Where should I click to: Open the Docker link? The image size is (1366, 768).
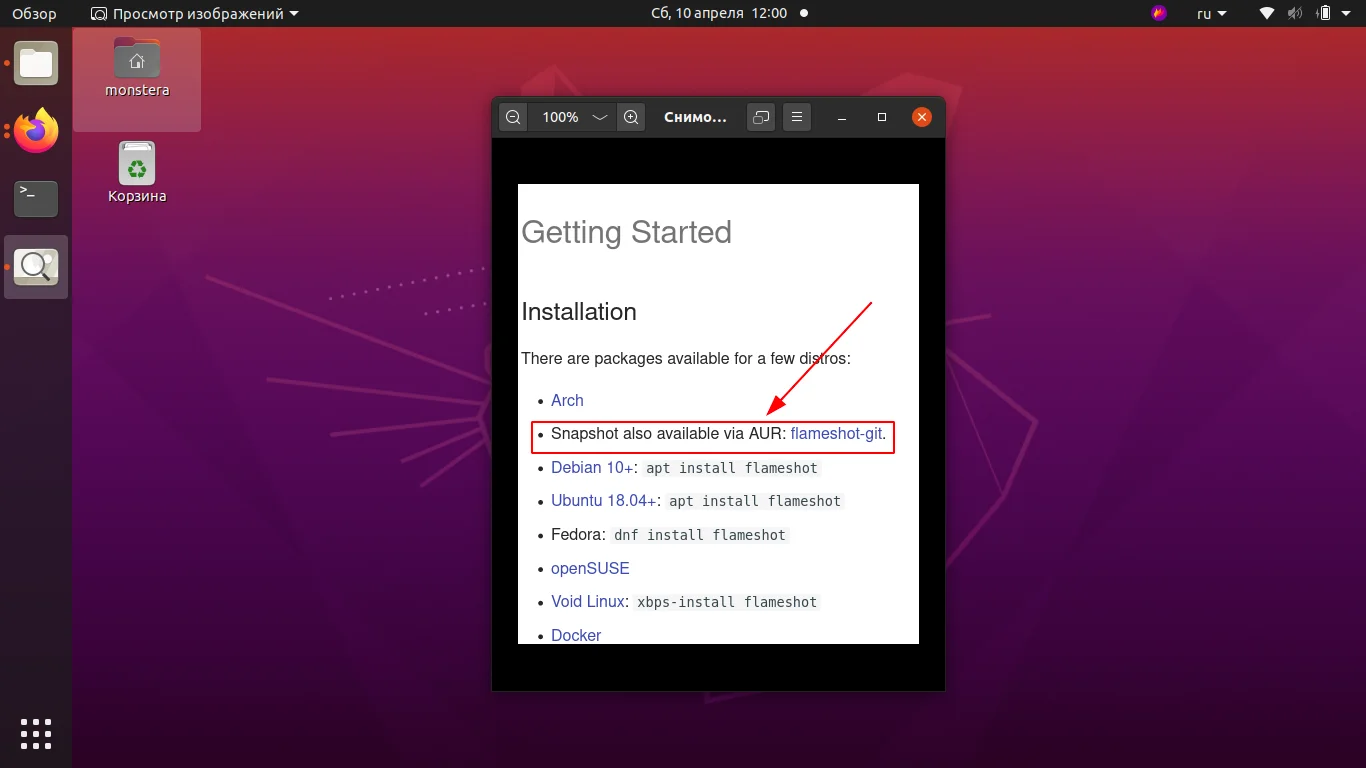576,635
